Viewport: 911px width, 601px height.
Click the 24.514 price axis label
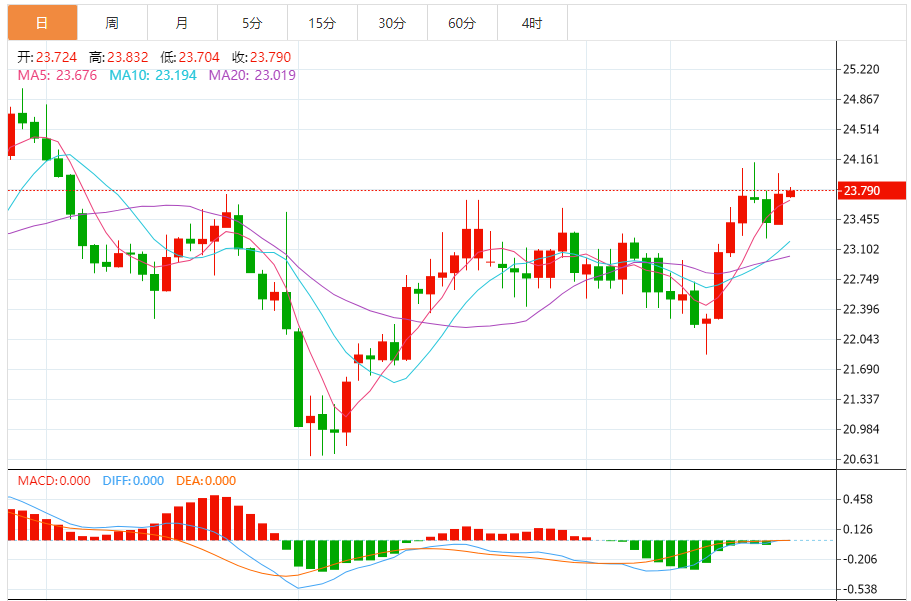[x=861, y=129]
